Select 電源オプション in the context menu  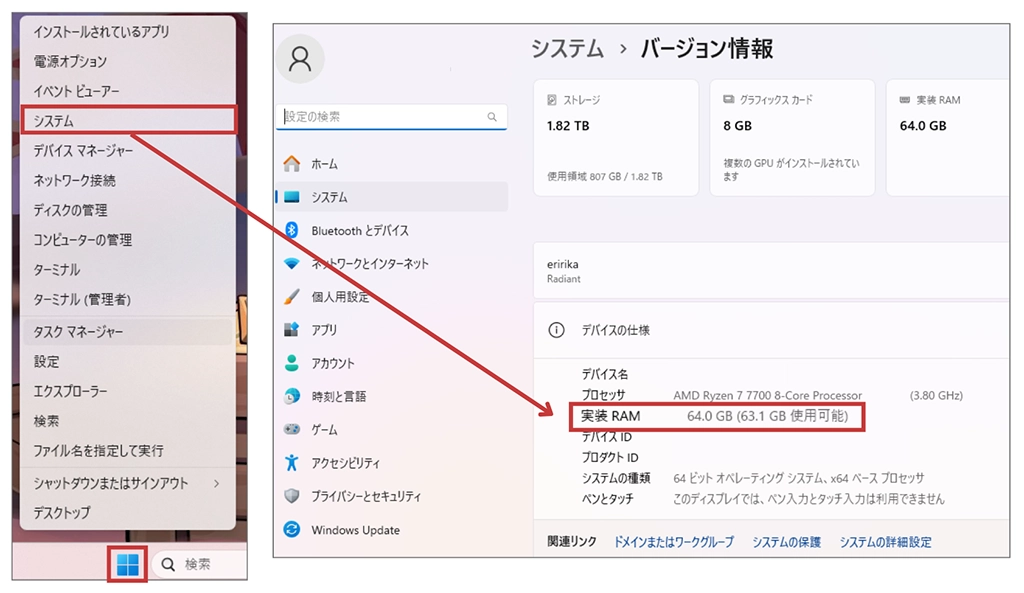point(128,61)
